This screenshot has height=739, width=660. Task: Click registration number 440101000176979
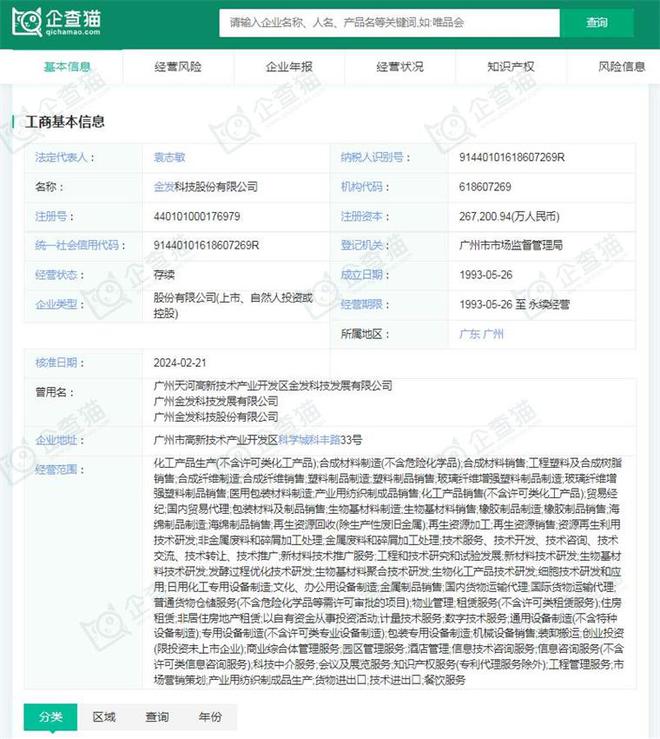(197, 216)
